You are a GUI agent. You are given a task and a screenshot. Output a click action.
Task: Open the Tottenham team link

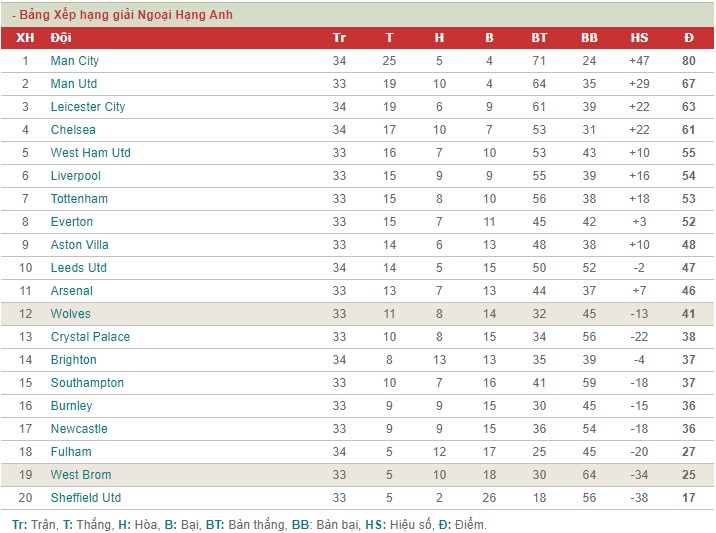79,199
